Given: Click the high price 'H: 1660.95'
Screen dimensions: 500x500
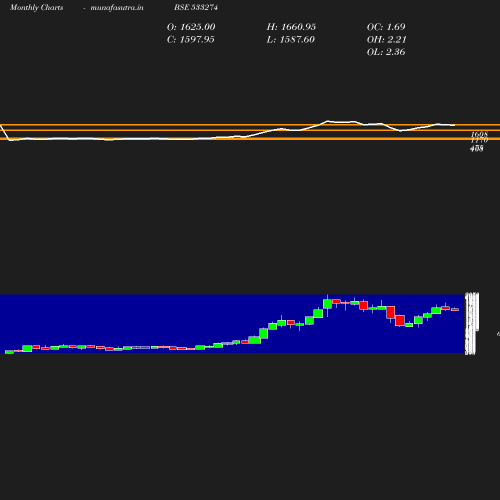Looking at the screenshot, I should click(x=291, y=27).
